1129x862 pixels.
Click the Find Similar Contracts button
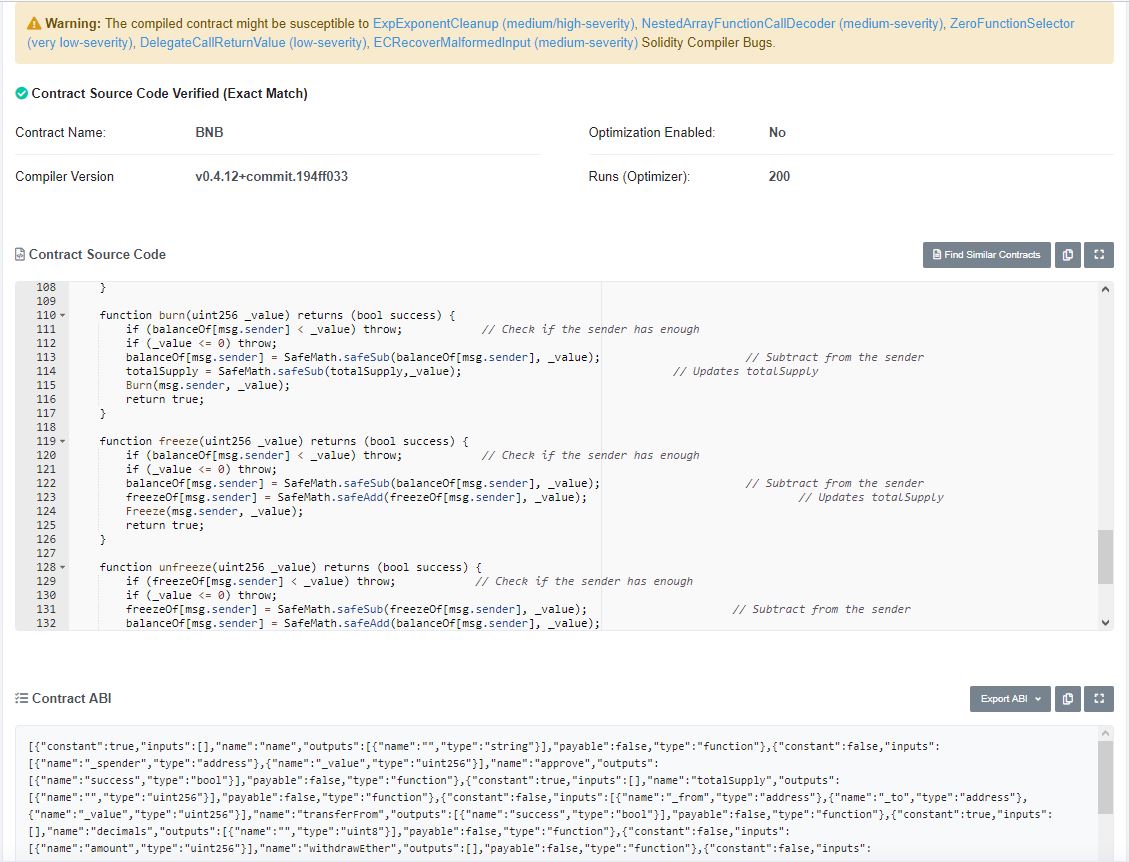click(x=986, y=254)
